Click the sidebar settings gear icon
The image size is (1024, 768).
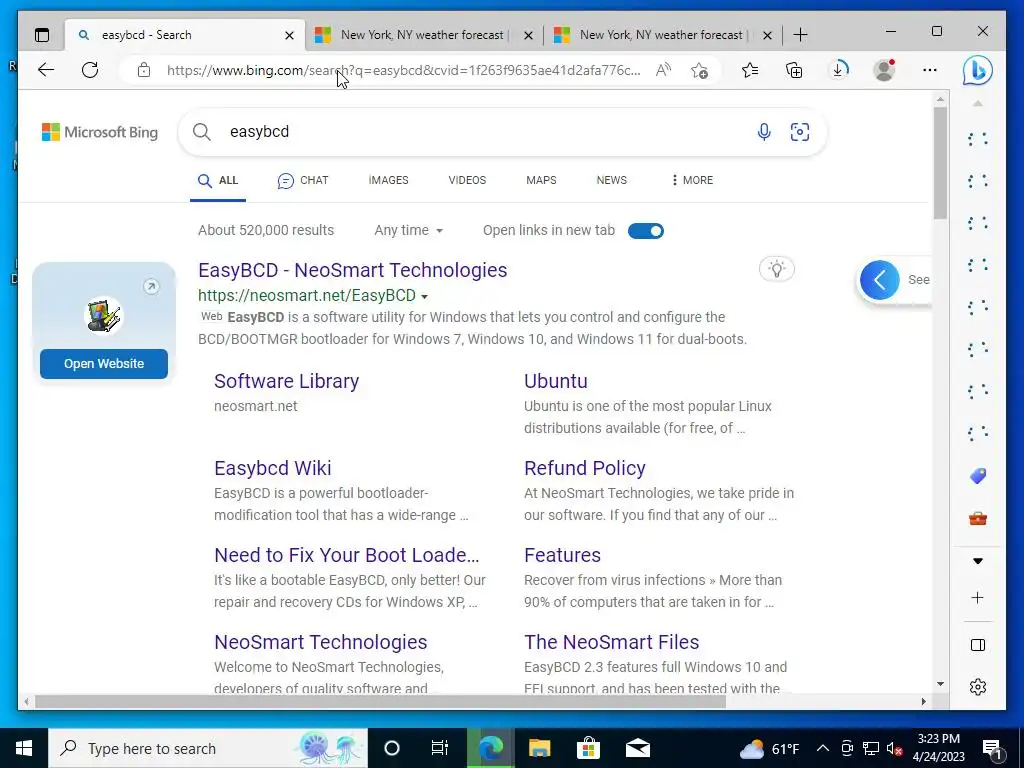click(x=978, y=687)
